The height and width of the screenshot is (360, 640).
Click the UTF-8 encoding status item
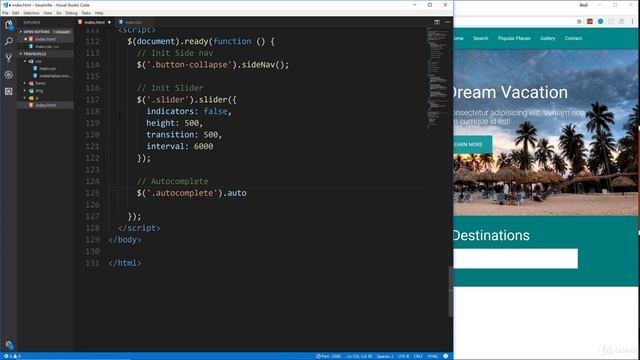(x=403, y=356)
